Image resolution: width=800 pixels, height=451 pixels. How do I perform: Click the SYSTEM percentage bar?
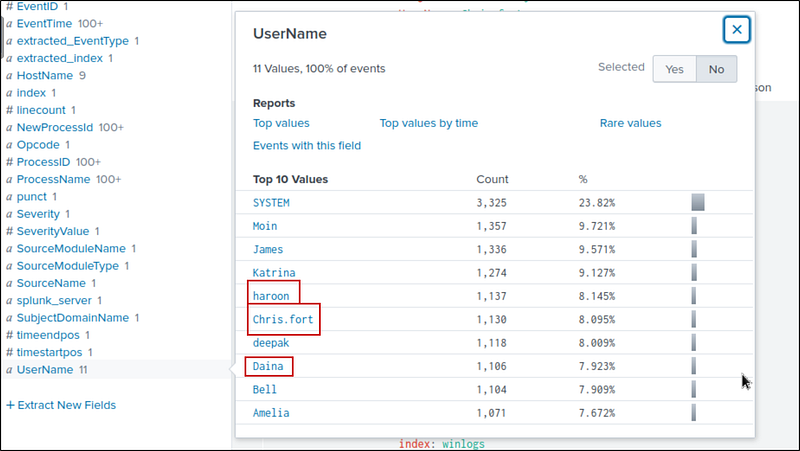pos(698,202)
